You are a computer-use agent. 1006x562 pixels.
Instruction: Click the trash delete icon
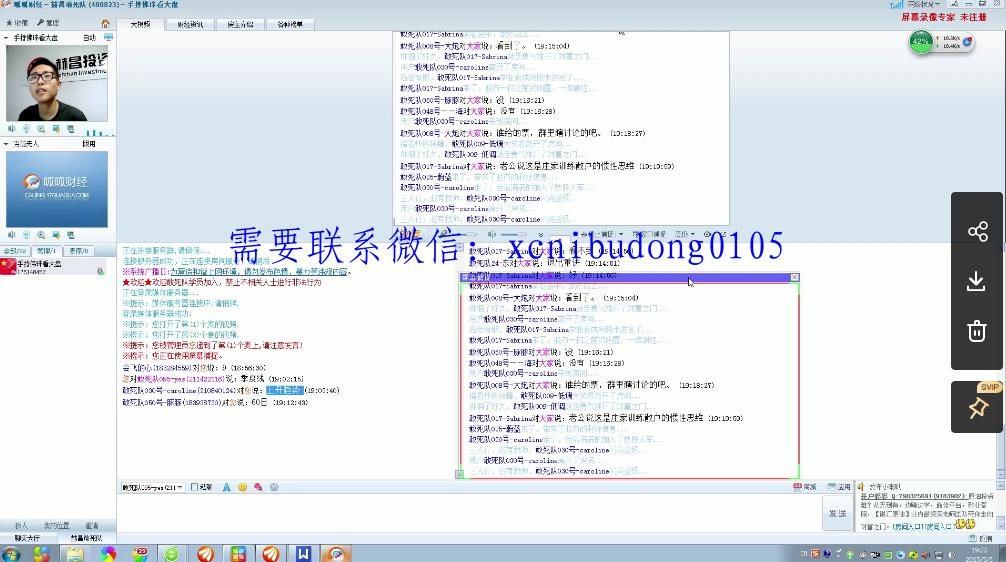tap(977, 331)
